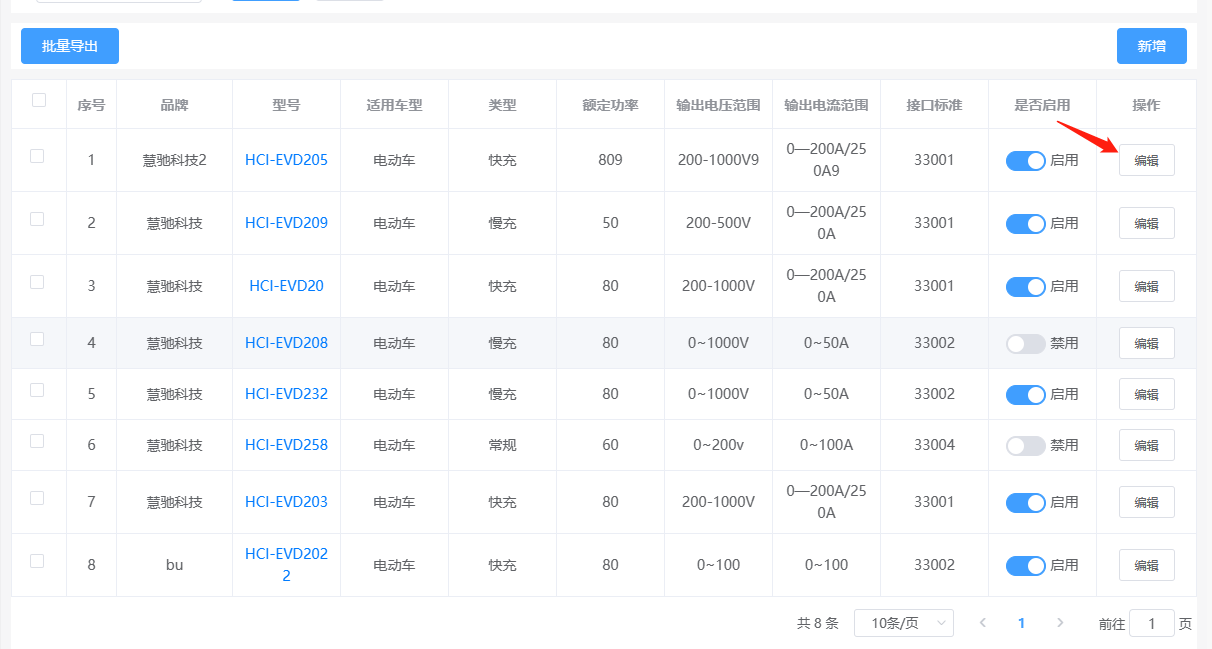The width and height of the screenshot is (1212, 649).
Task: Open the HCI-EVD205 model link
Action: pos(286,160)
